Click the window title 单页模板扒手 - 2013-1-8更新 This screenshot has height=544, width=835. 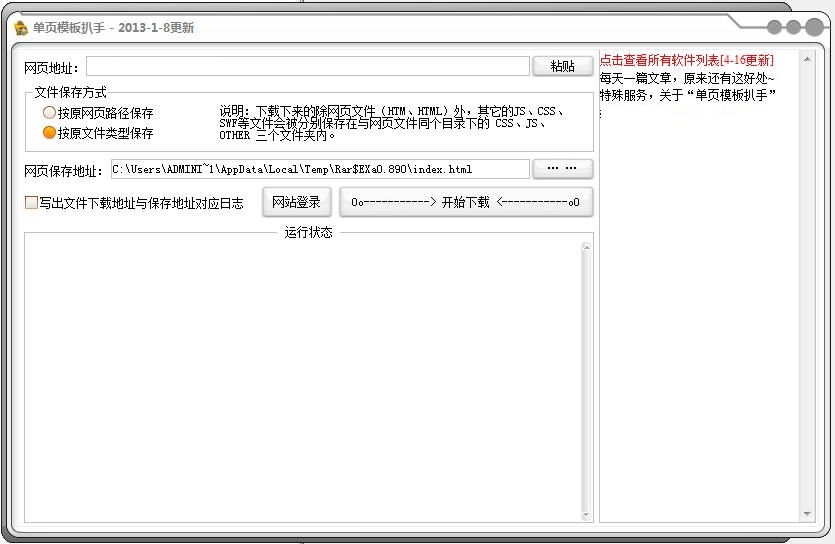[x=113, y=28]
